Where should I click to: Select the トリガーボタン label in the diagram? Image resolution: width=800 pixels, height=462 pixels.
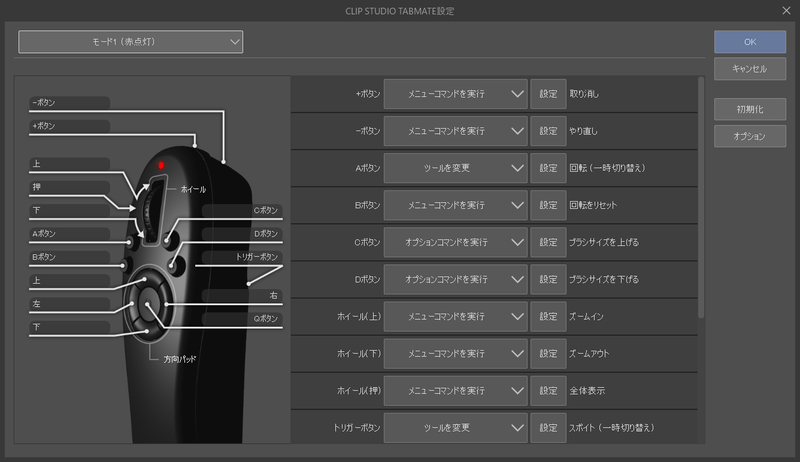[x=242, y=256]
